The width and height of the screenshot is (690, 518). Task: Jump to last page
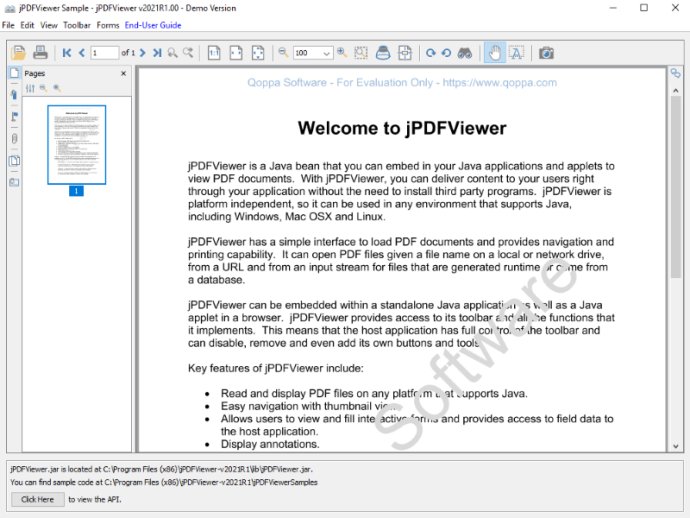click(x=157, y=53)
